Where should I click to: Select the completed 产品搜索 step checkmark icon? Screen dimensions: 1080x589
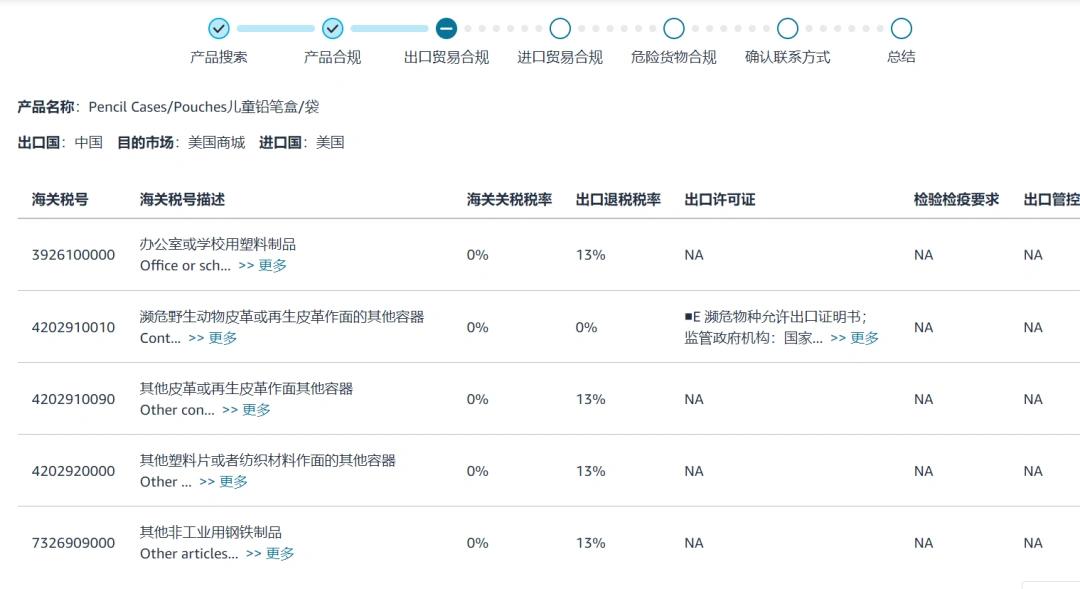pos(218,28)
